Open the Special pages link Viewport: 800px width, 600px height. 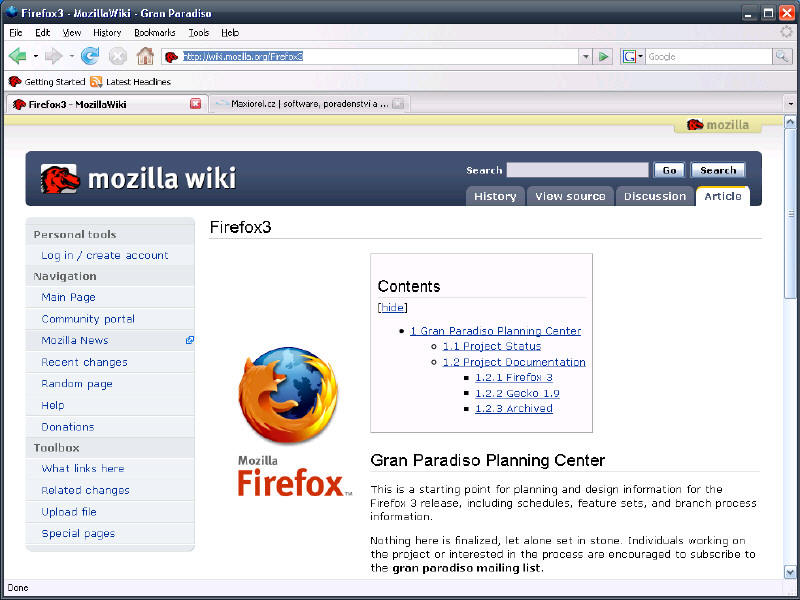[x=78, y=534]
